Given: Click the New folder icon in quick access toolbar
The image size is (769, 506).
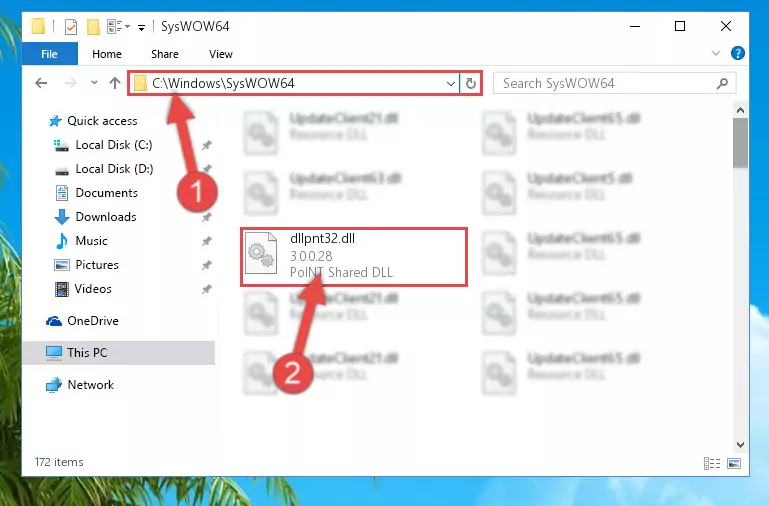Looking at the screenshot, I should pyautogui.click(x=93, y=26).
